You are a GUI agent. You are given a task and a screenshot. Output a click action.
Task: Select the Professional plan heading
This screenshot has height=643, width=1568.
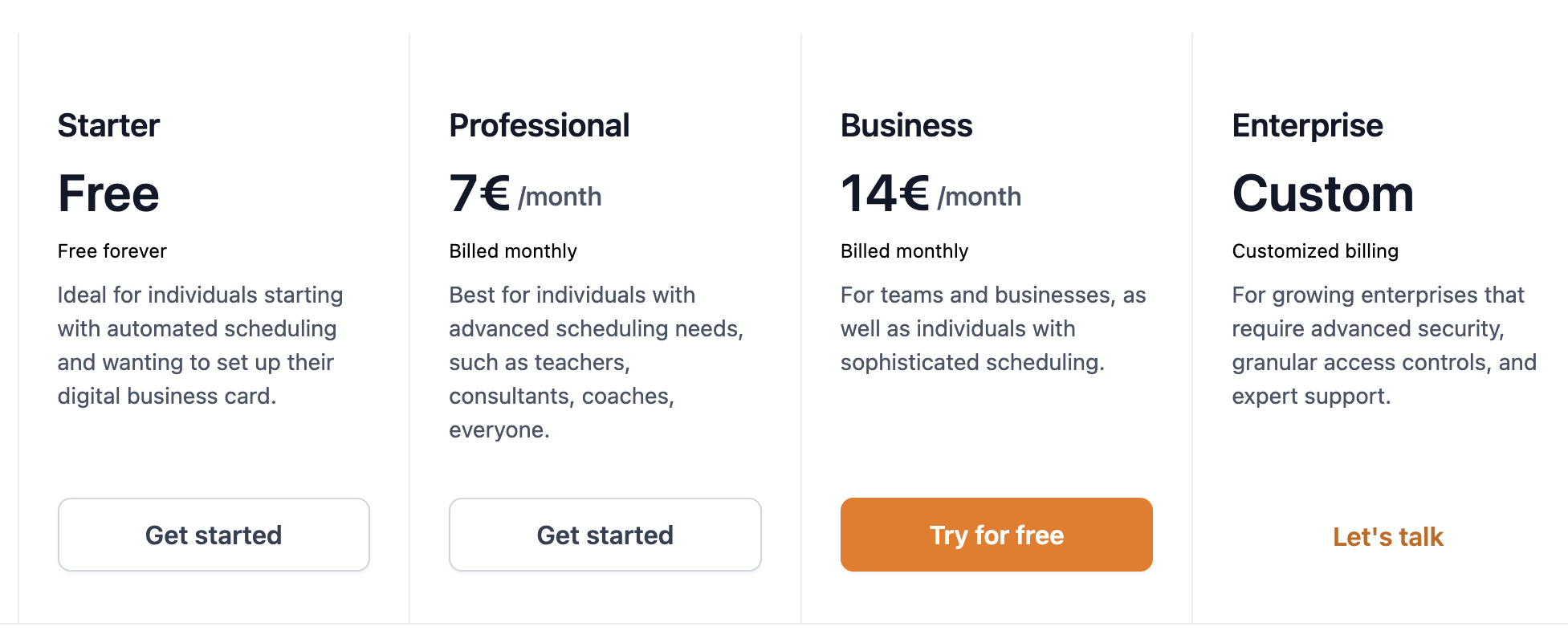coord(539,126)
